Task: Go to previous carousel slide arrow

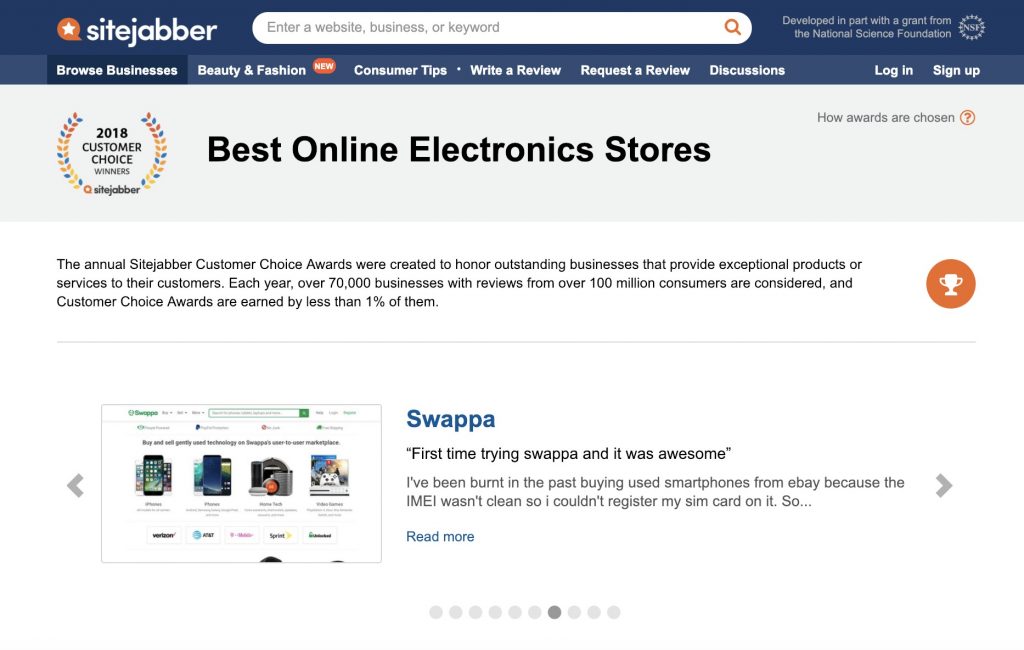Action: (75, 485)
